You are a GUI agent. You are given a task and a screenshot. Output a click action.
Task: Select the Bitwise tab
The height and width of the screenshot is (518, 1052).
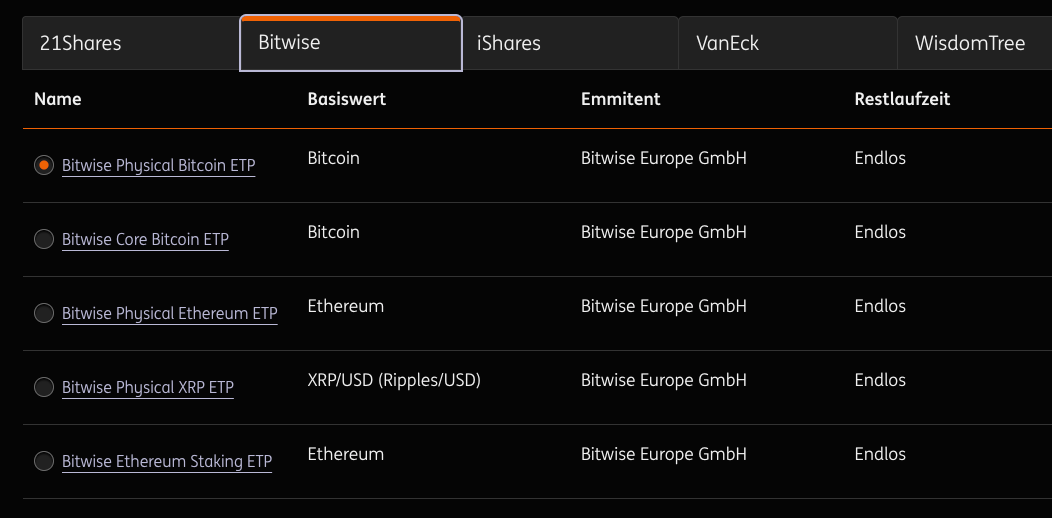(350, 43)
